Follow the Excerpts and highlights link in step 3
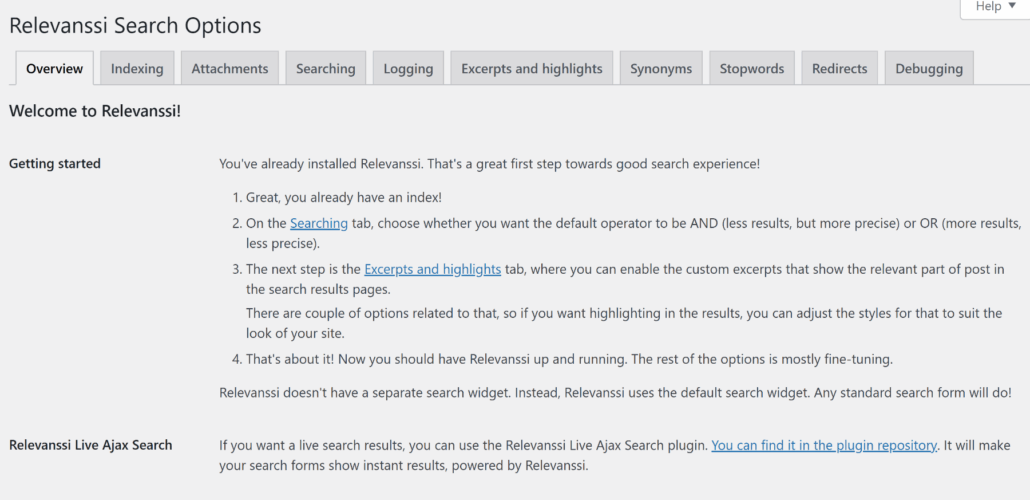Image resolution: width=1030 pixels, height=500 pixels. click(x=432, y=269)
